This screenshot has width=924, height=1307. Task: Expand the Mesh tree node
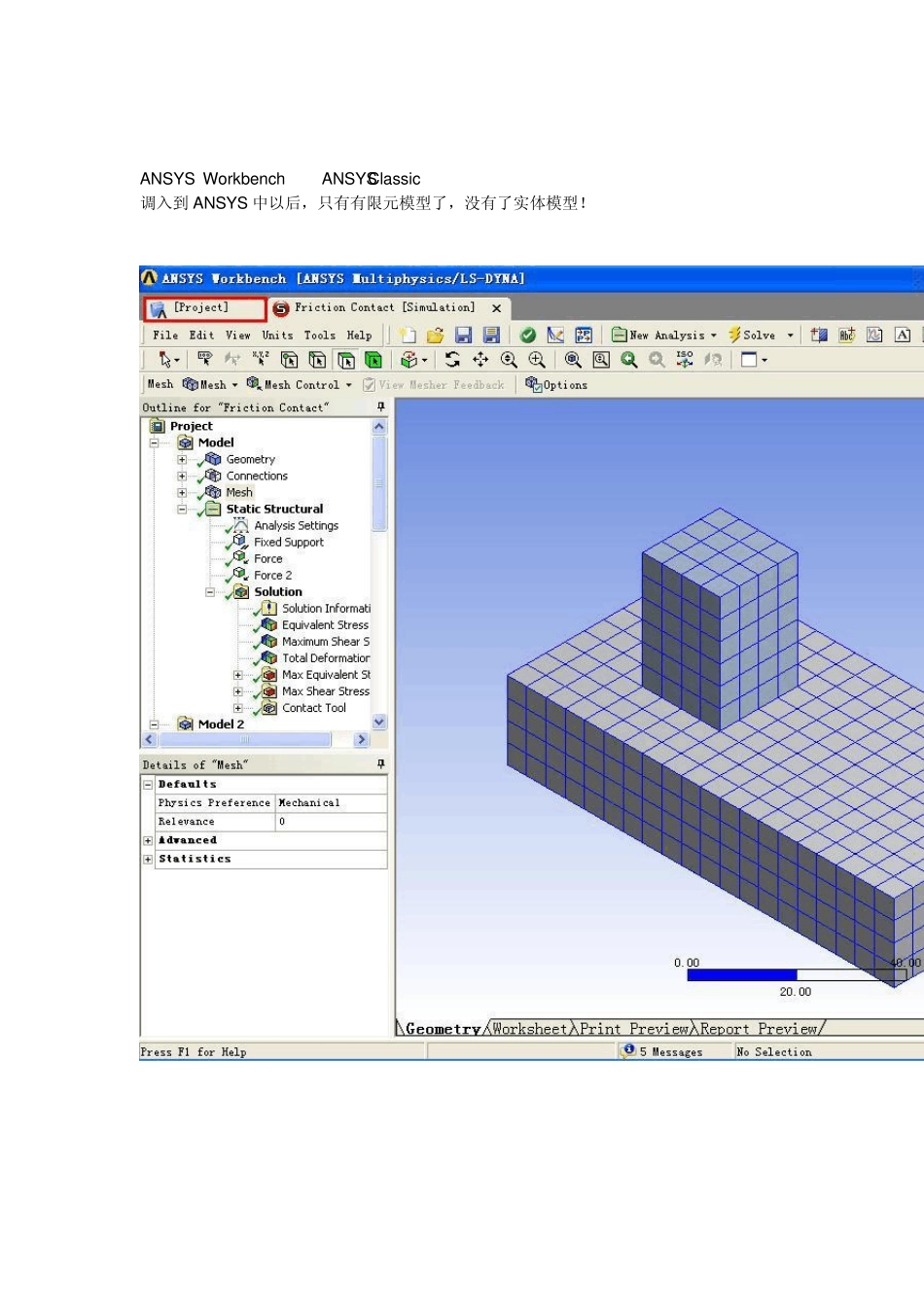click(x=182, y=493)
